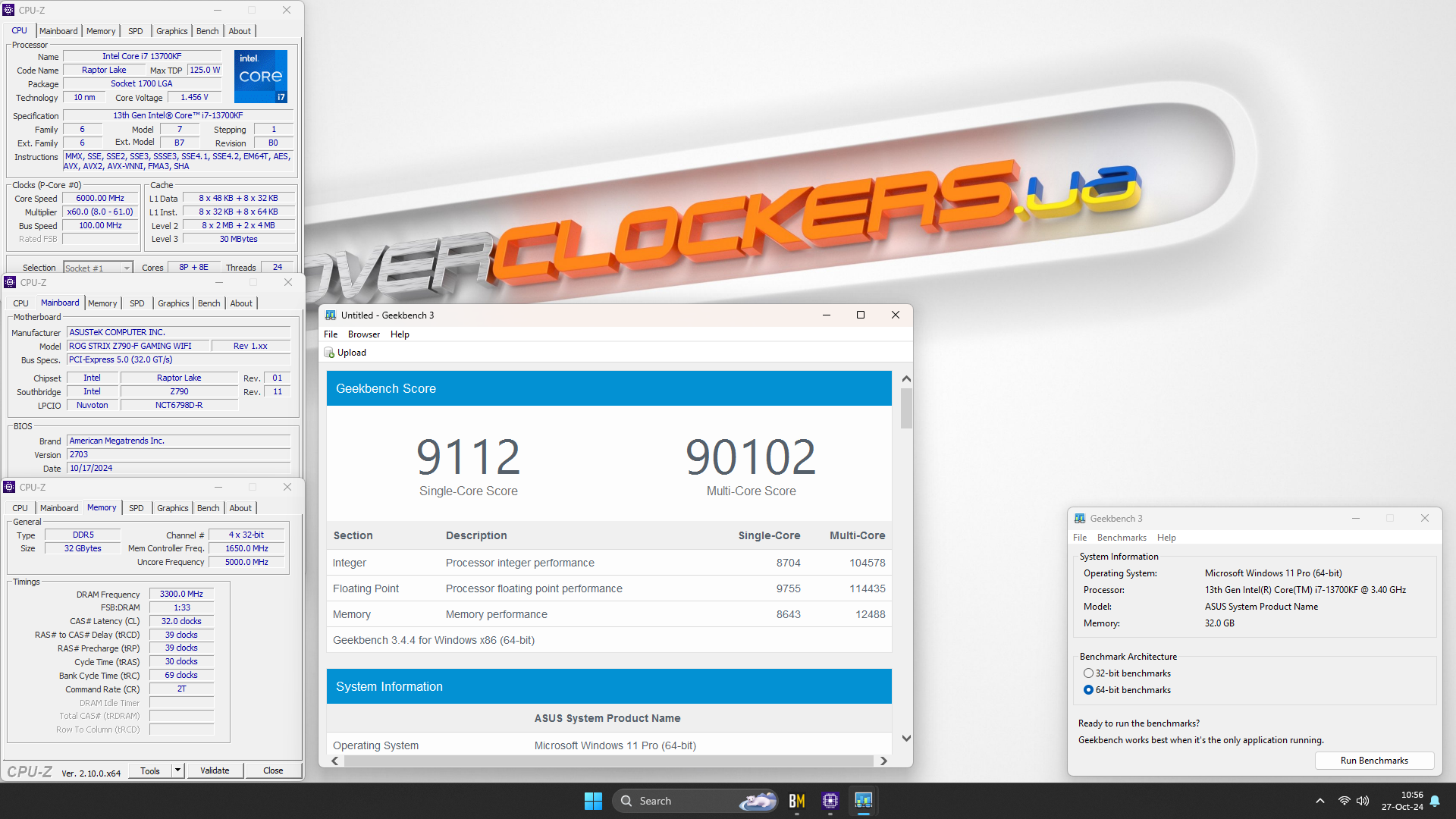
Task: Click the taskbar Search box
Action: click(x=695, y=801)
